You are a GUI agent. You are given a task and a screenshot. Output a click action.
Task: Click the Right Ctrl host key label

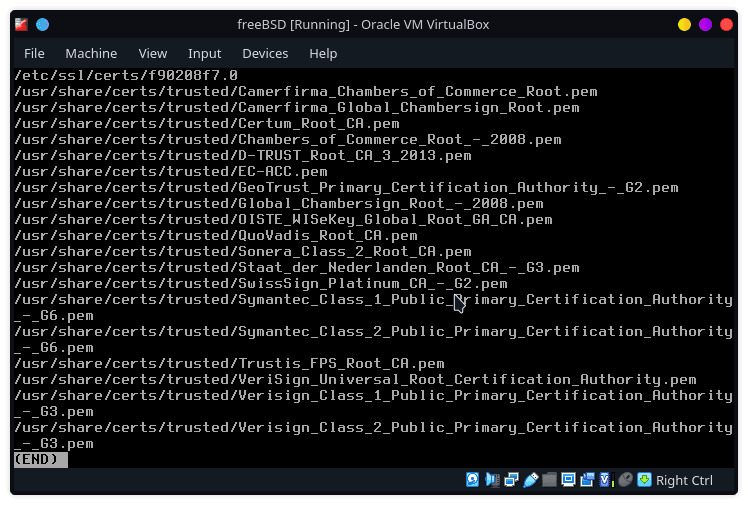[684, 480]
